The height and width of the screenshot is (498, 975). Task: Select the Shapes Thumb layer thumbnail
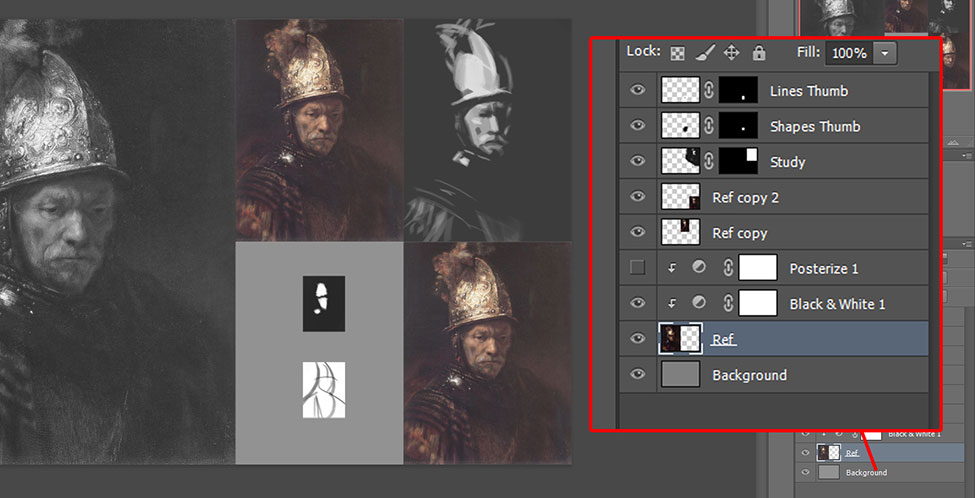point(681,126)
